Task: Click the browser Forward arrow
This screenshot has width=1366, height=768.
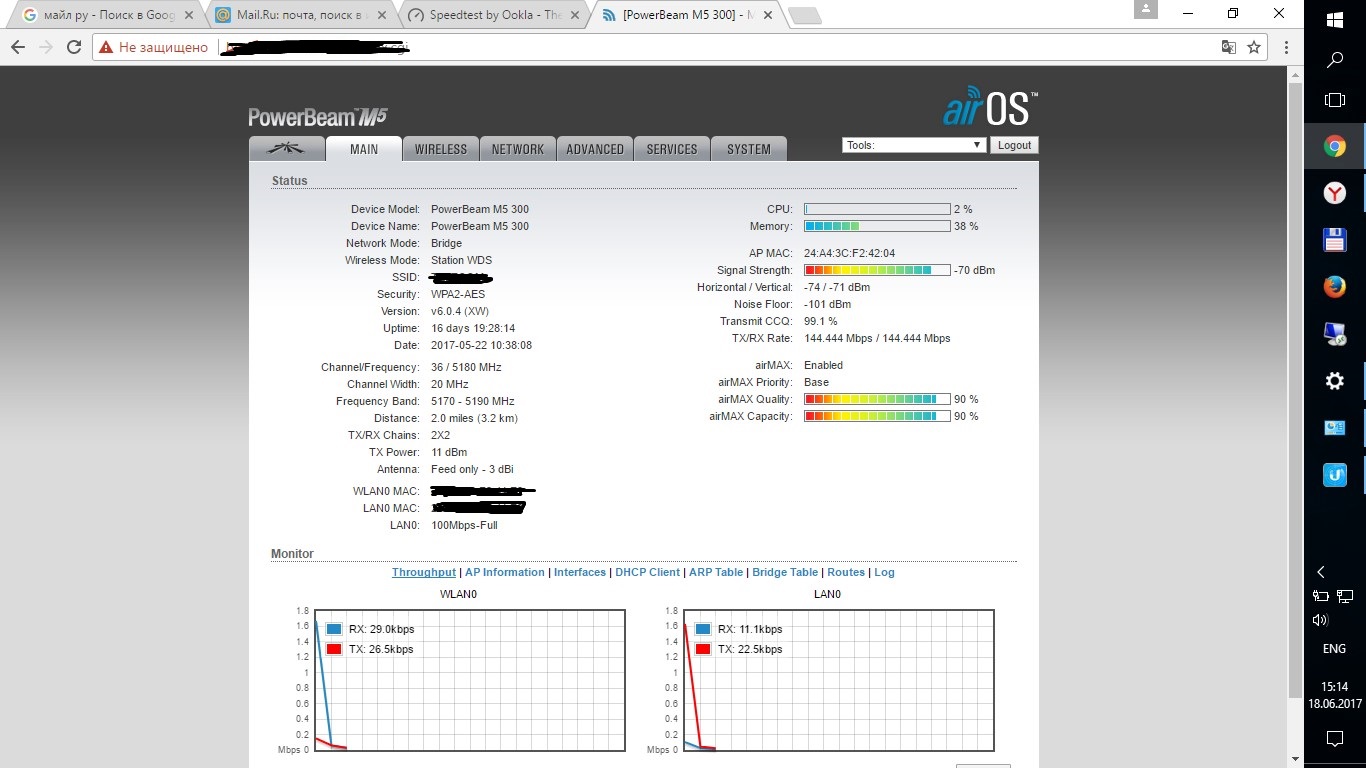Action: tap(46, 47)
